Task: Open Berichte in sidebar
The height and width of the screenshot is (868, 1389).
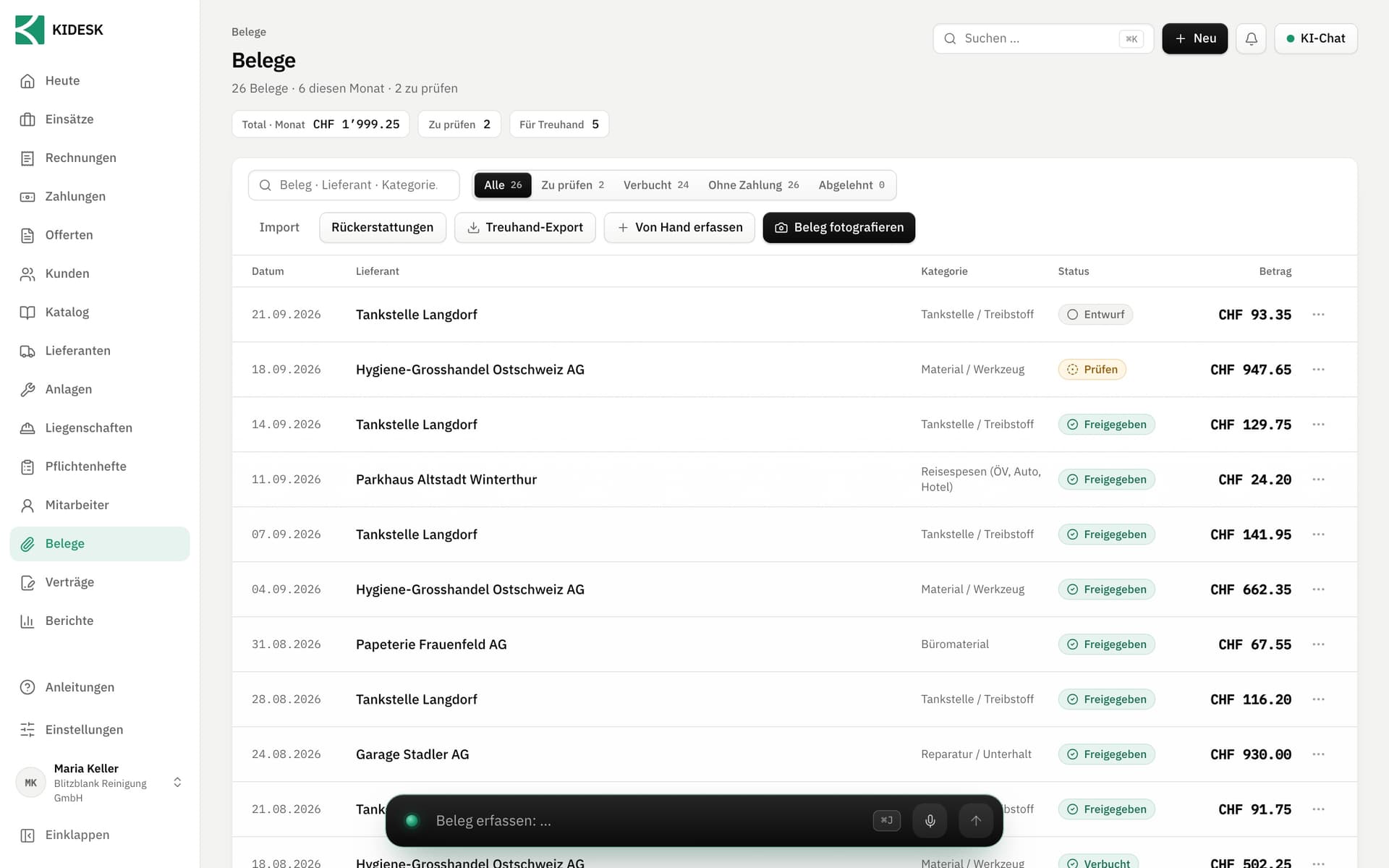Action: coord(100,621)
